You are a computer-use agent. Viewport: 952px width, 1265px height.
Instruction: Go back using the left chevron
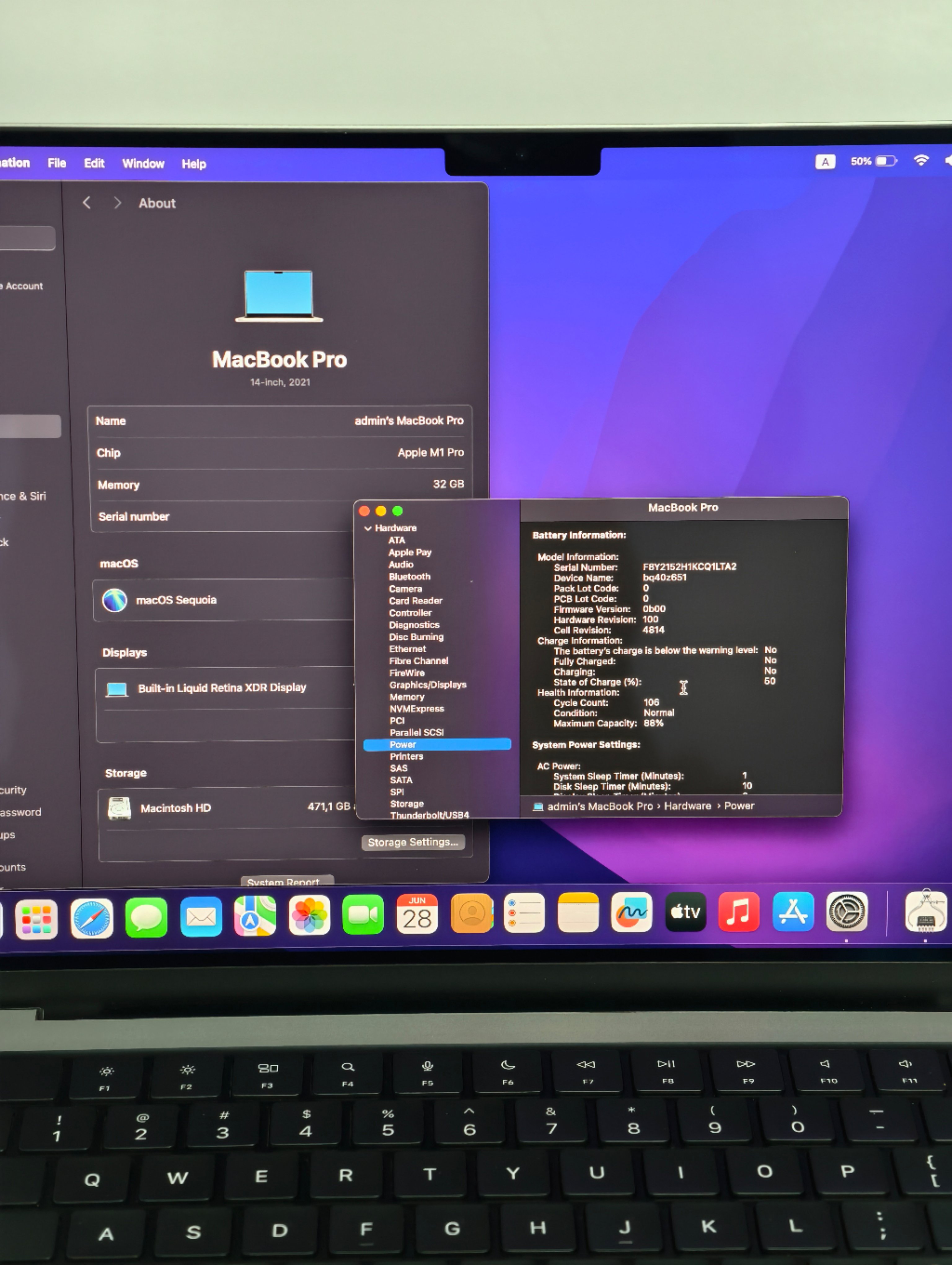87,202
